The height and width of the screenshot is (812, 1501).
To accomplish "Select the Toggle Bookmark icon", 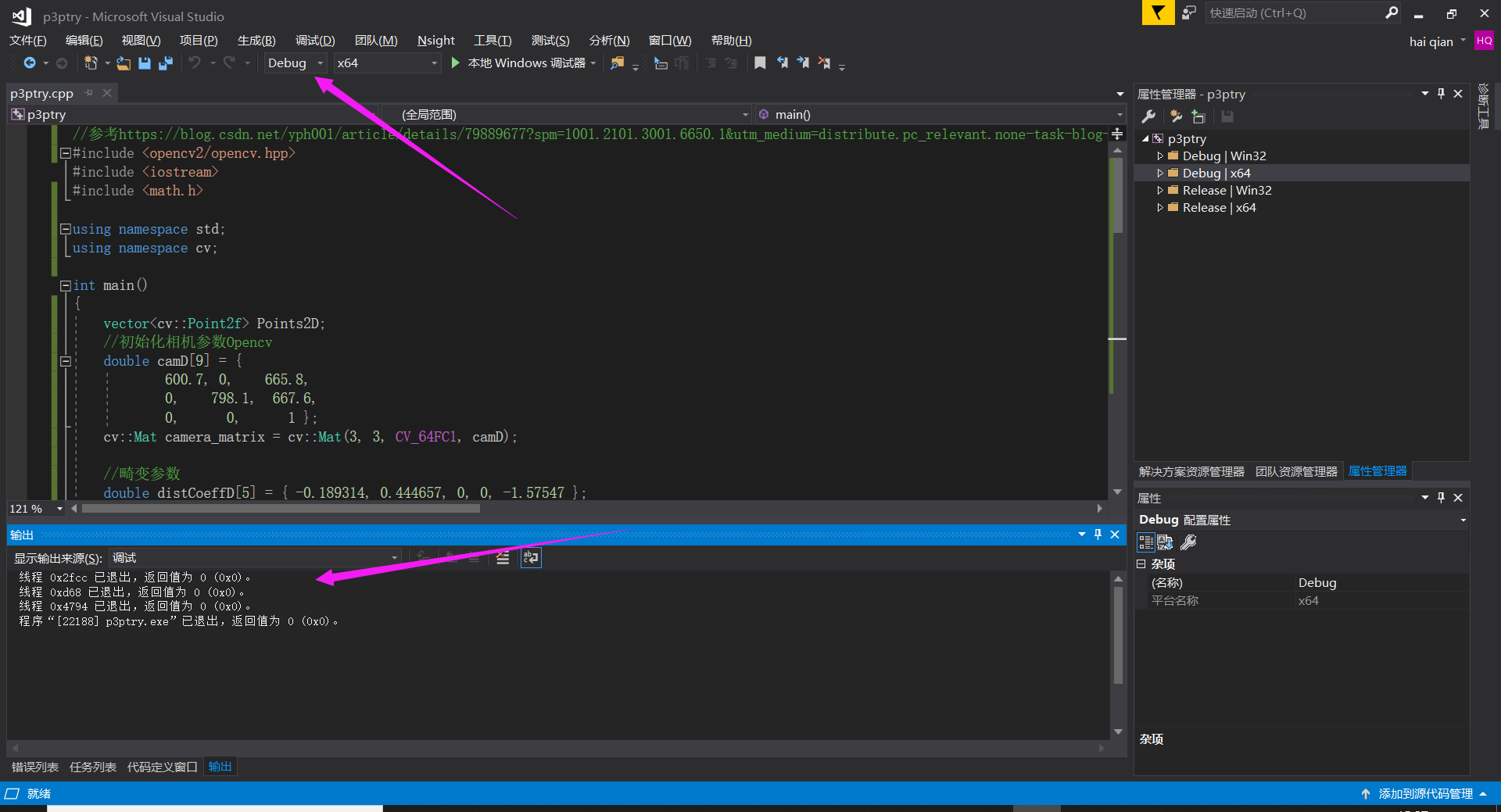I will point(760,63).
